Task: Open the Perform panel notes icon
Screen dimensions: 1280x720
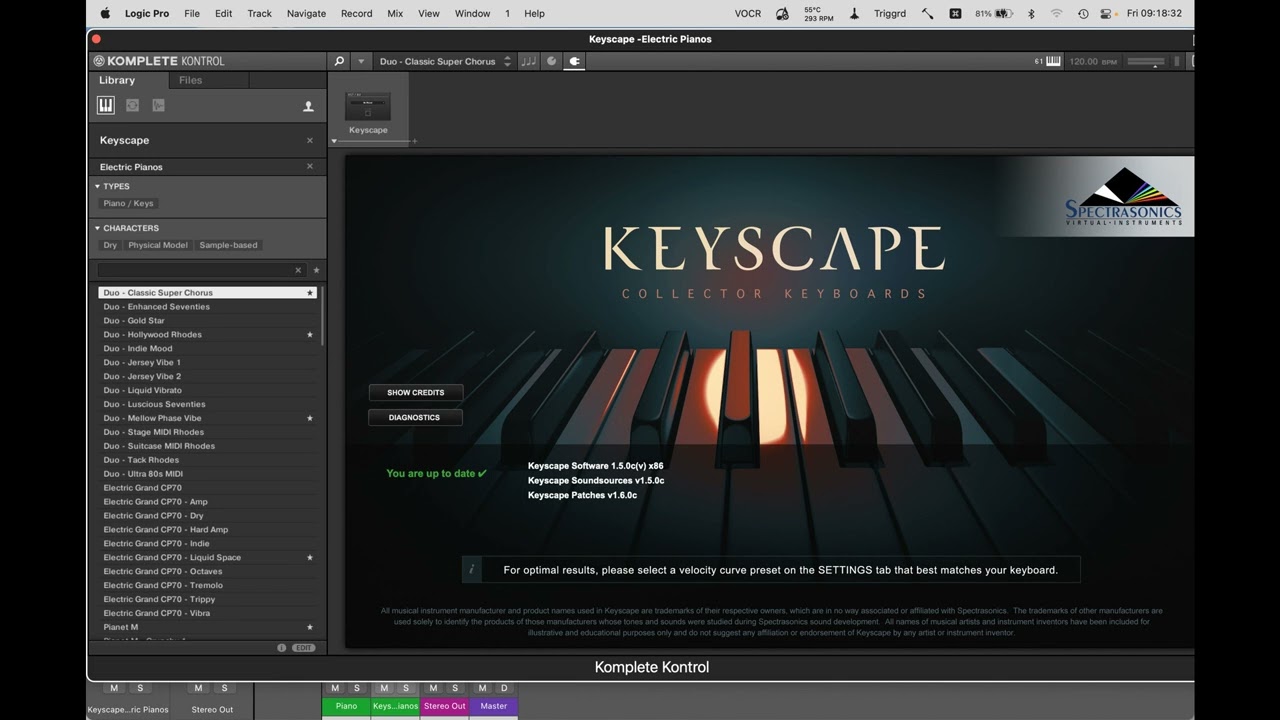Action: click(528, 61)
